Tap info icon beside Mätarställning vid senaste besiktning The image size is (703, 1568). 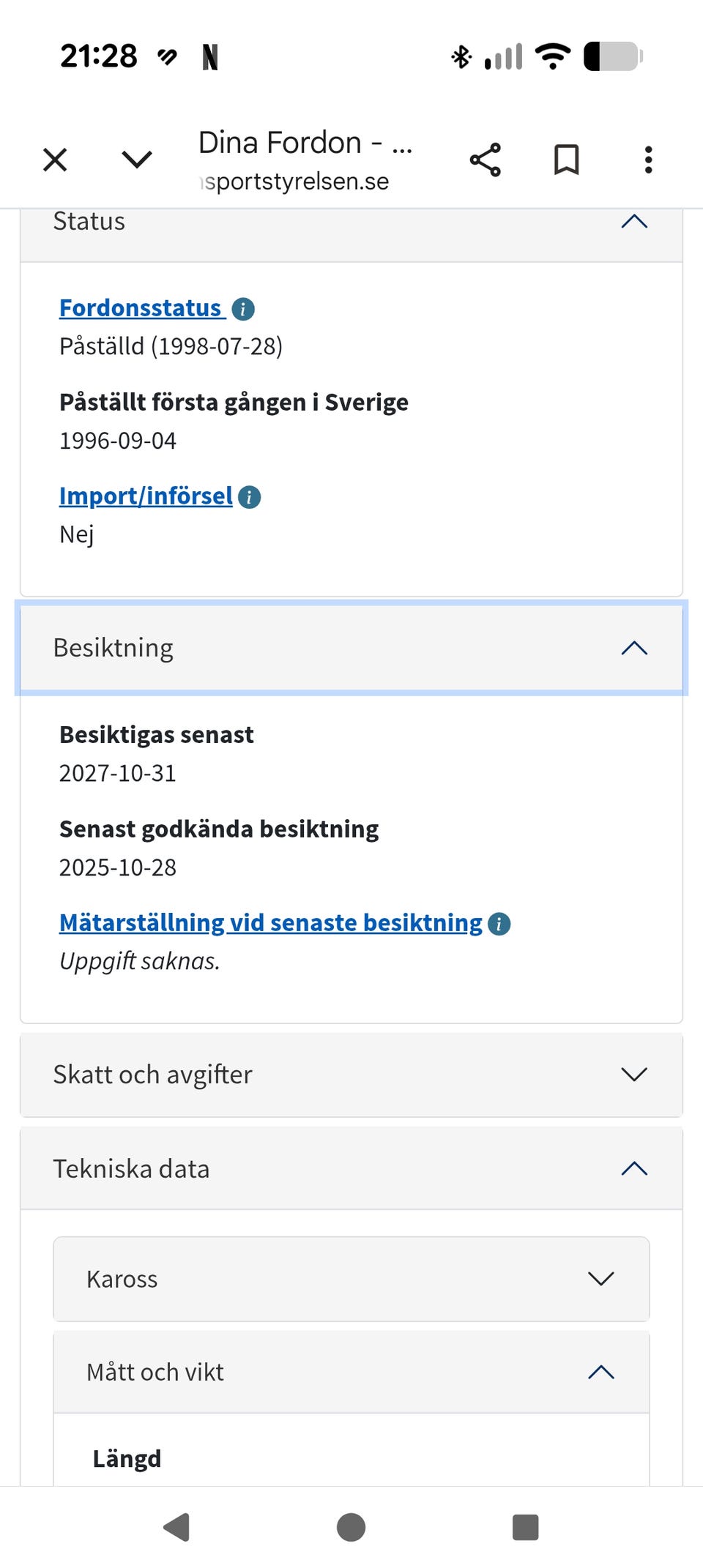[x=499, y=924]
